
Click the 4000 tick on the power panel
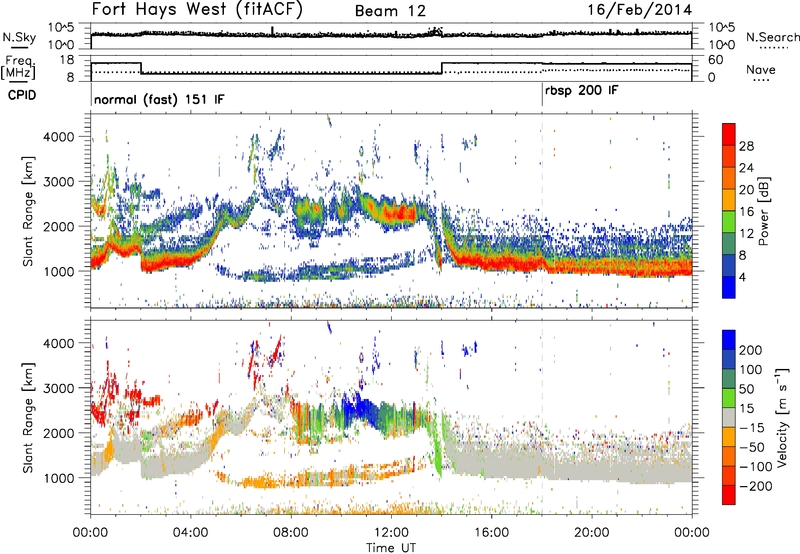tap(59, 137)
